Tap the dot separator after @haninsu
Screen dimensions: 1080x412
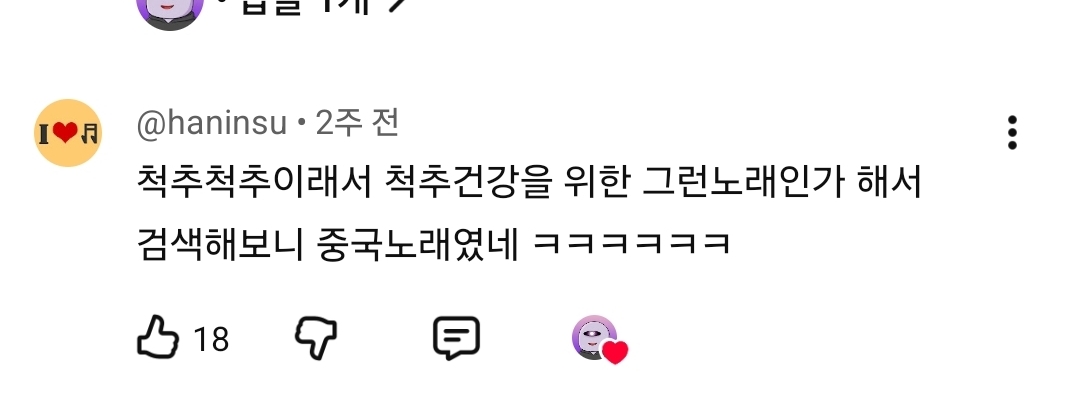[301, 125]
